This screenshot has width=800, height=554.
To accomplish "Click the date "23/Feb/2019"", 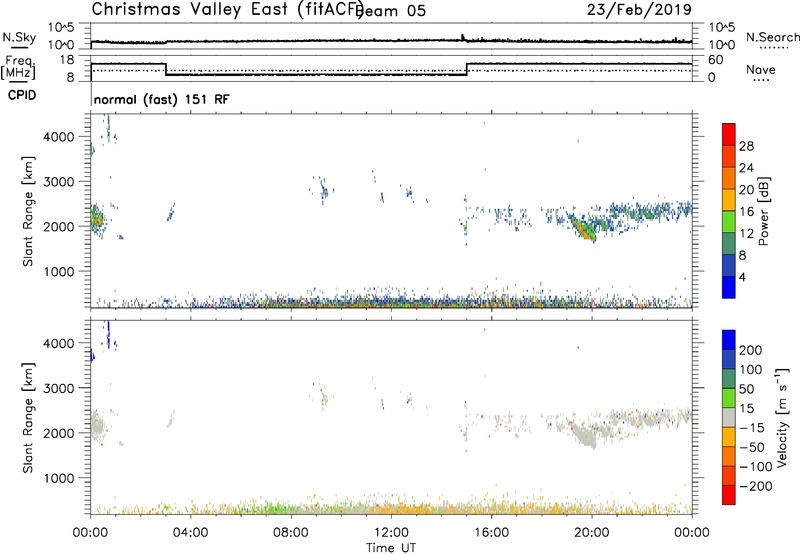I will tap(639, 10).
